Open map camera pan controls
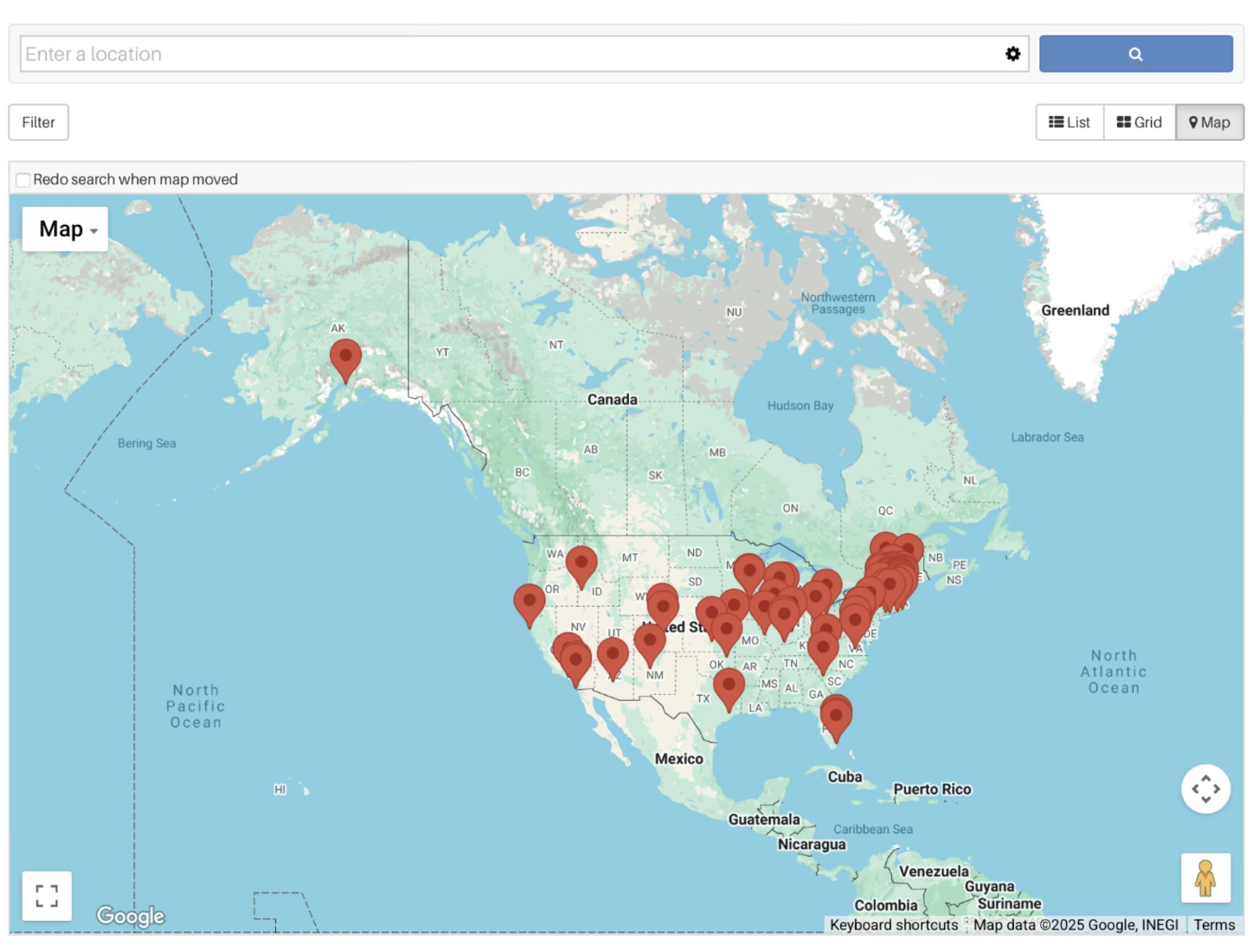 [x=1205, y=788]
